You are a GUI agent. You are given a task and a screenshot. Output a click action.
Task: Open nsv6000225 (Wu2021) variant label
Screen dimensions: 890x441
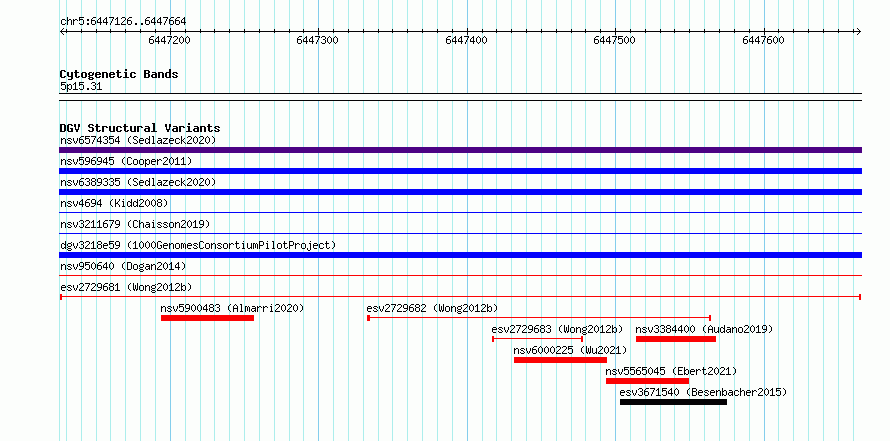click(x=570, y=350)
